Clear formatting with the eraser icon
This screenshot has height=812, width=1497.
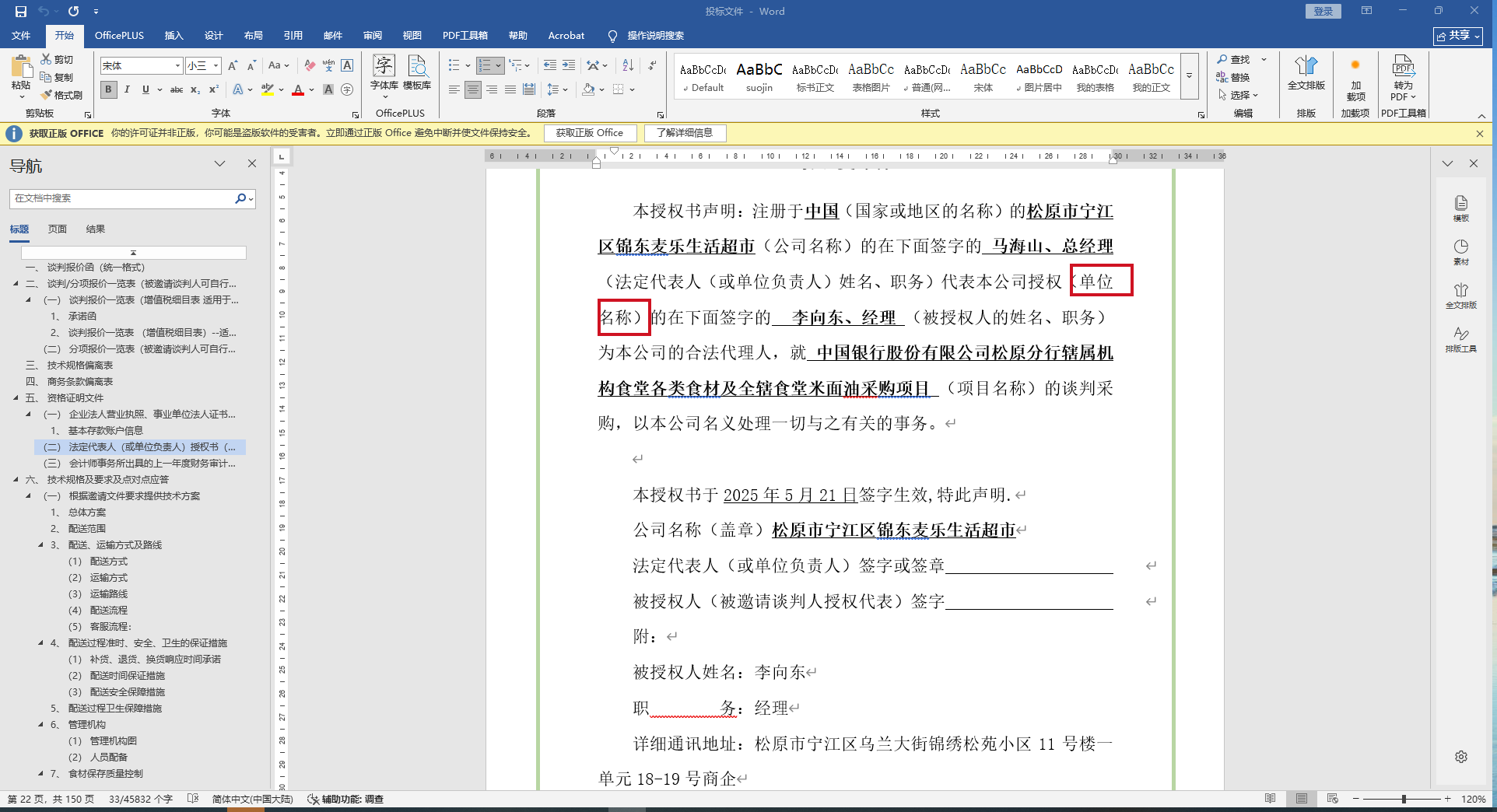pos(310,66)
